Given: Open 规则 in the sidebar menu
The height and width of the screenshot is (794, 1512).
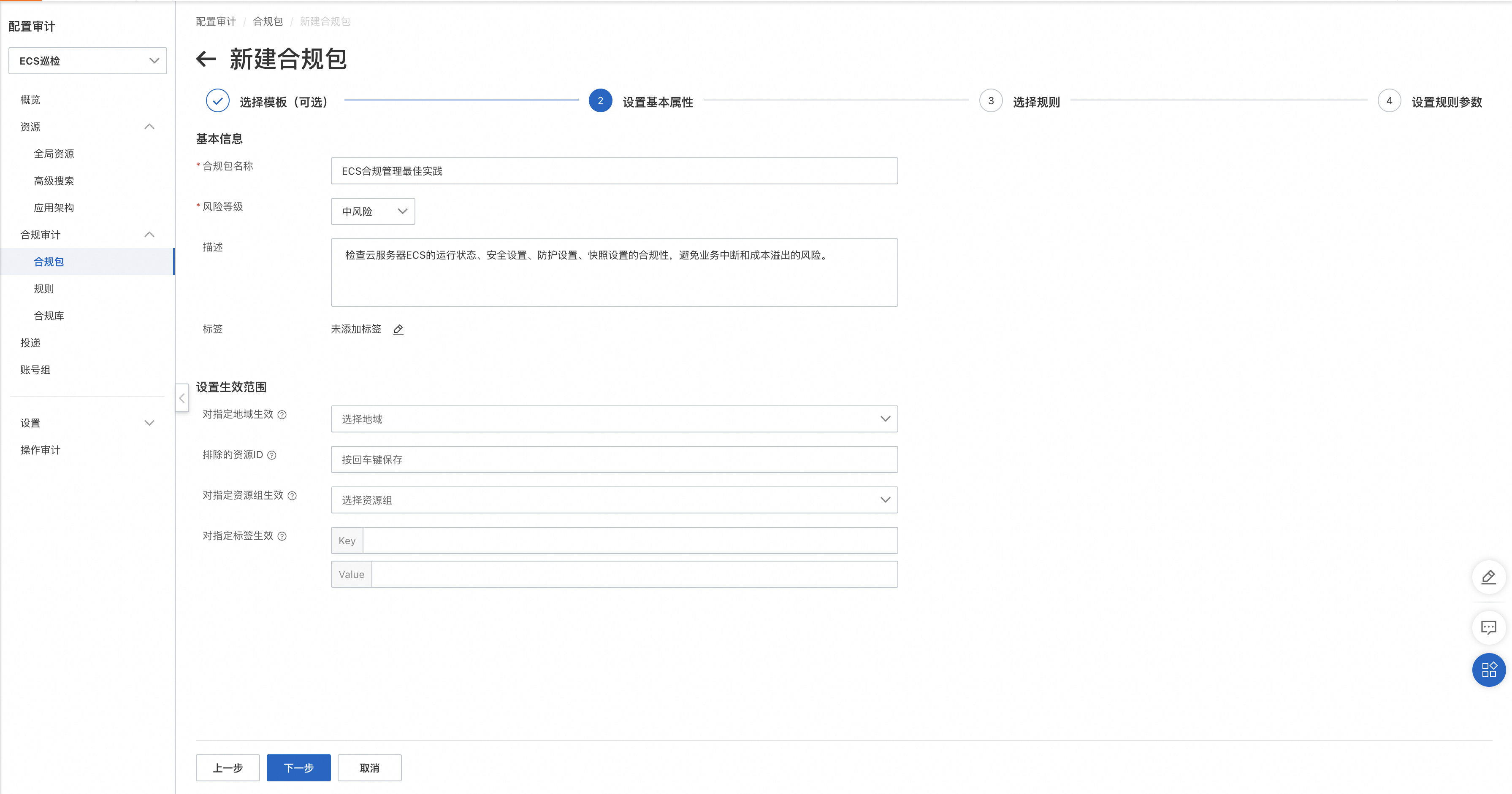Looking at the screenshot, I should (43, 289).
